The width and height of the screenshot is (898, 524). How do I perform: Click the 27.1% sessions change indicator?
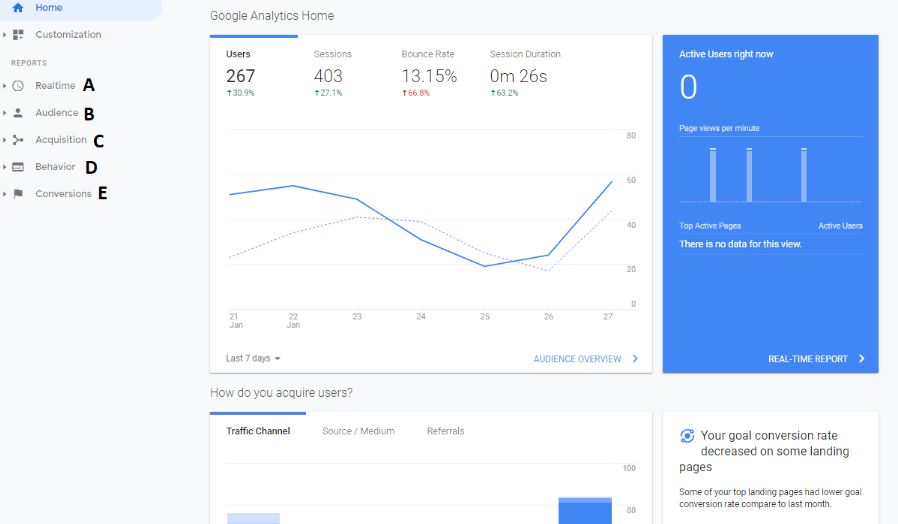328,93
